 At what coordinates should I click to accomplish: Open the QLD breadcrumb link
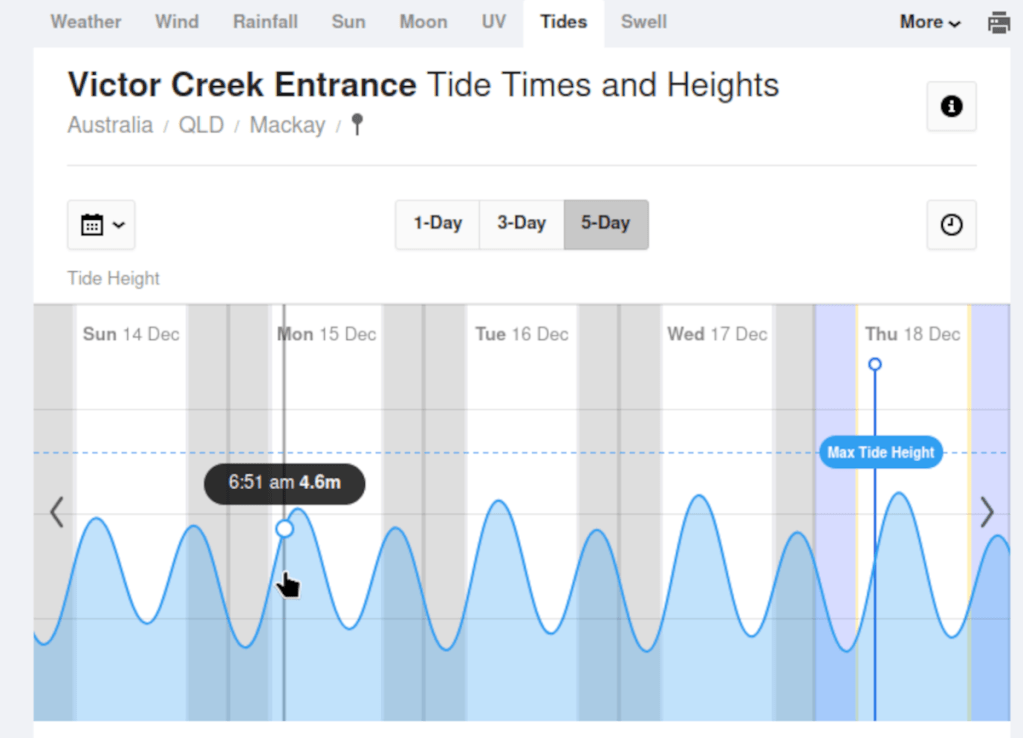[201, 125]
